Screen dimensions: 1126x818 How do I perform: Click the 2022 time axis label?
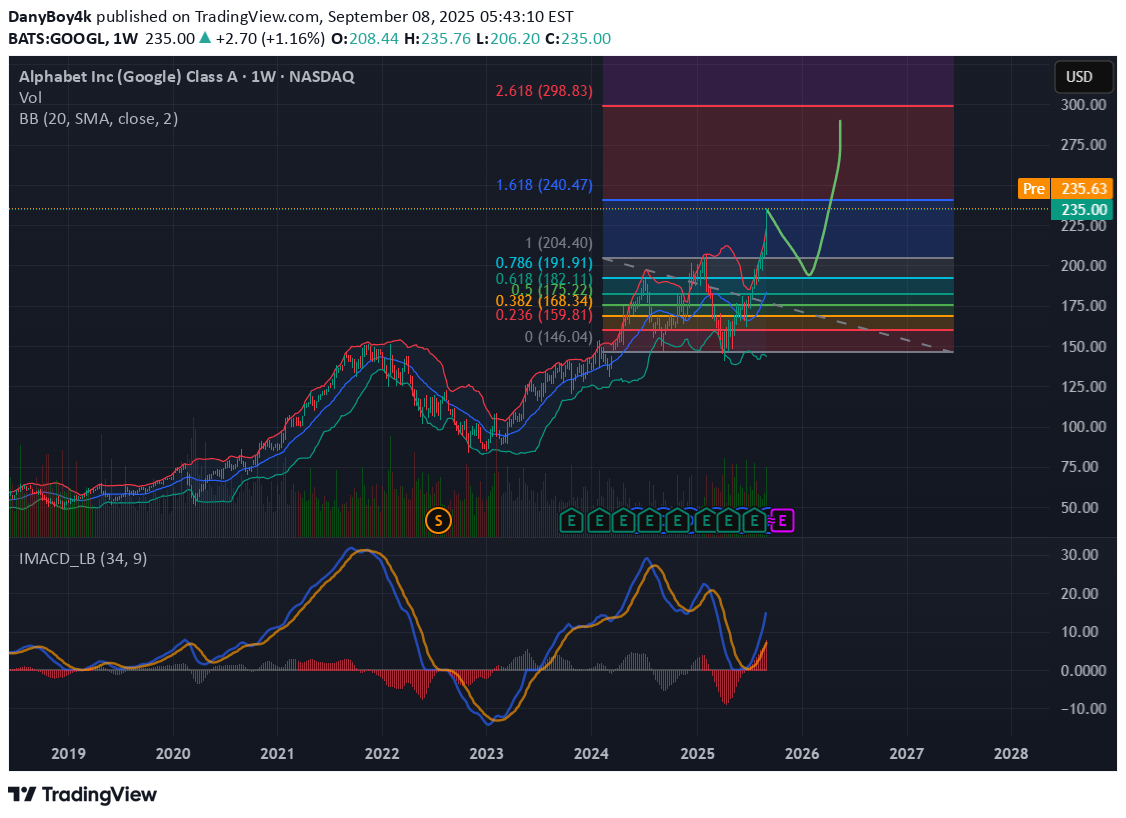(x=381, y=753)
